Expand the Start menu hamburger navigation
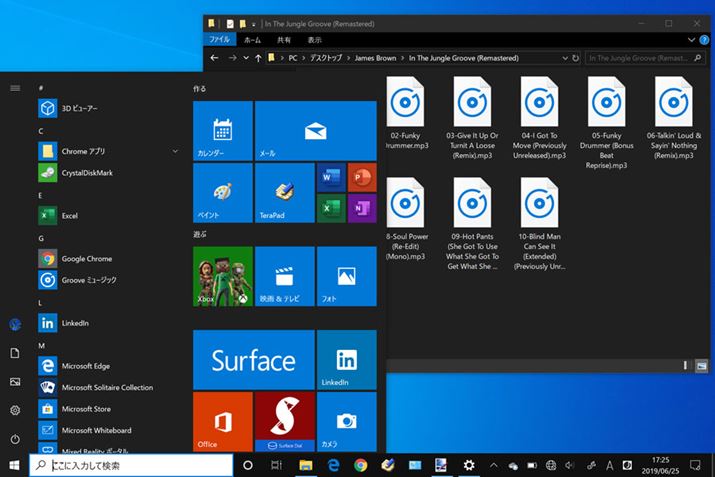Viewport: 715px width, 477px height. (x=15, y=88)
